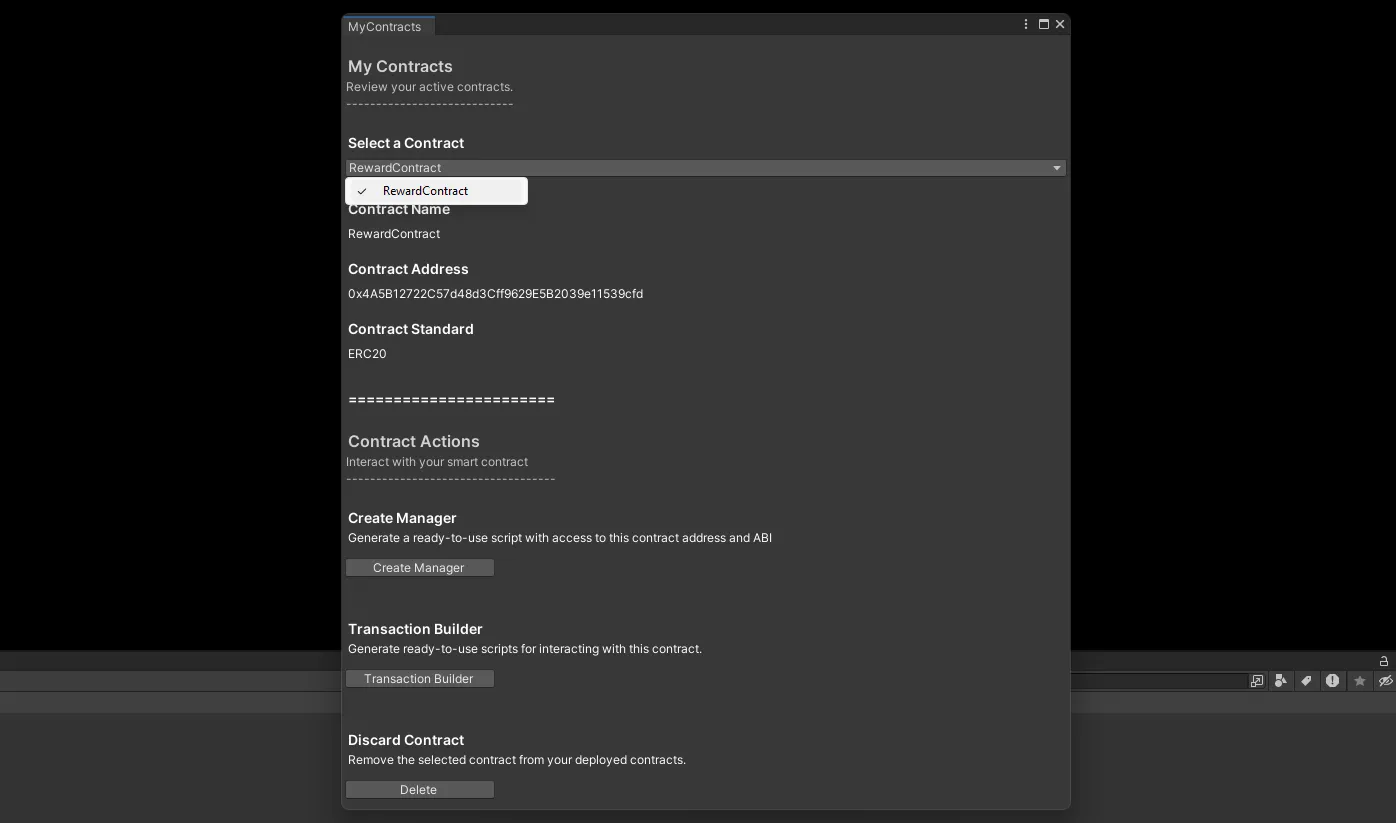1396x823 pixels.
Task: Click the maximize window icon next to close
Action: click(1043, 23)
